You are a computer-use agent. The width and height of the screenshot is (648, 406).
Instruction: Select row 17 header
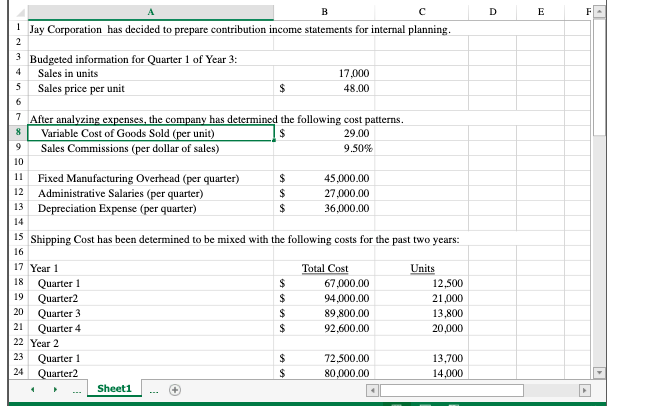[x=18, y=267]
